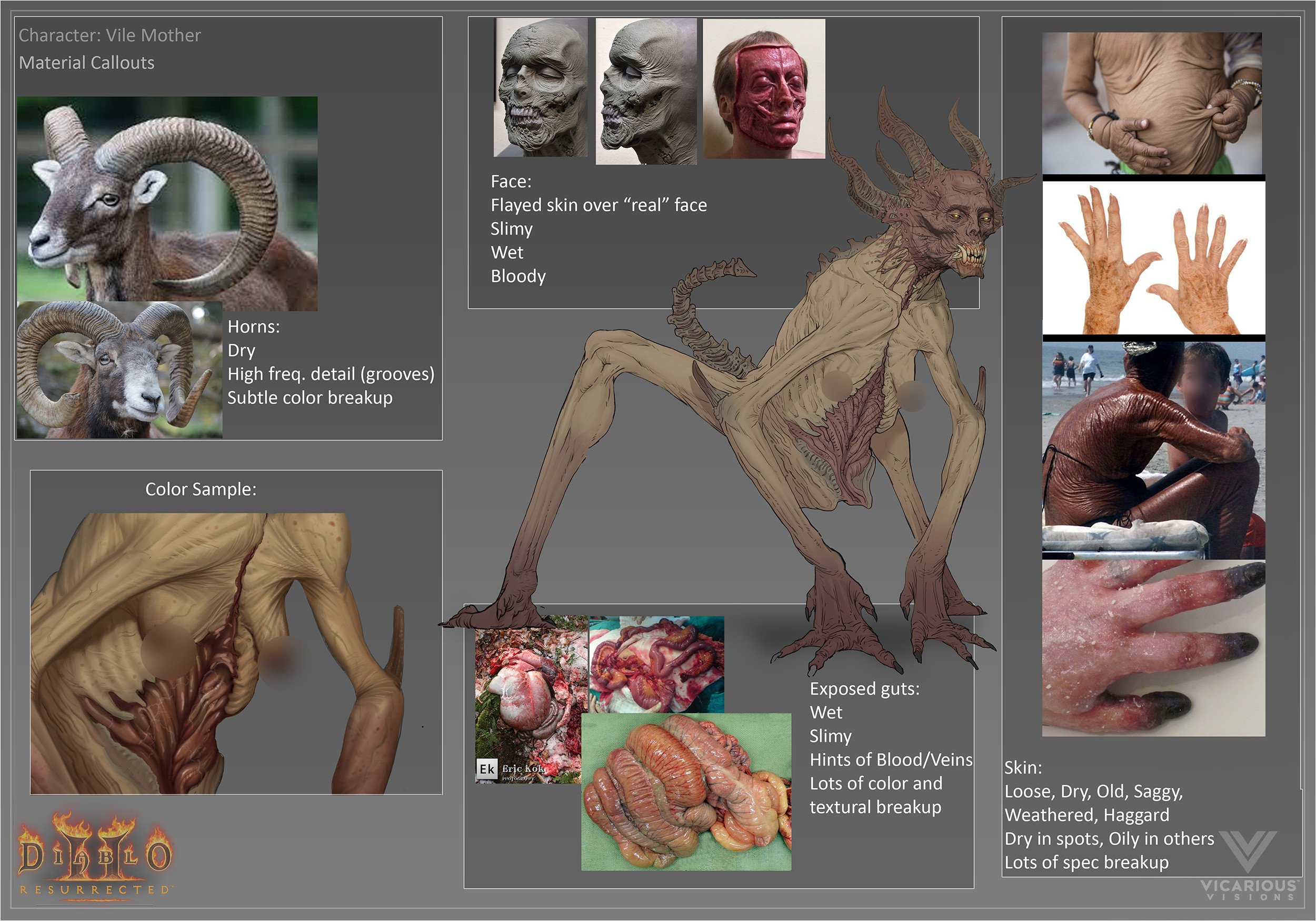Click the "Exposed guts:" label
Image resolution: width=1316 pixels, height=921 pixels.
point(865,689)
